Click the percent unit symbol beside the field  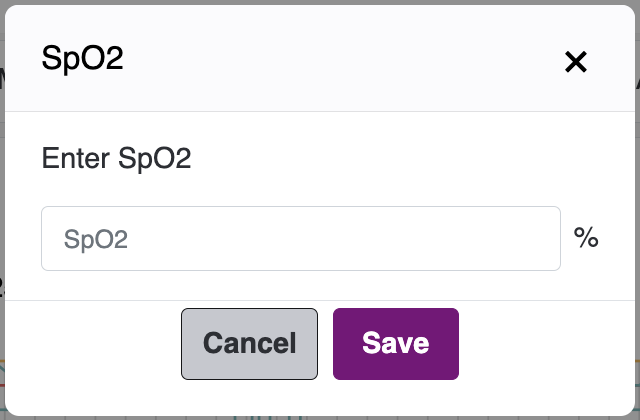coord(586,237)
